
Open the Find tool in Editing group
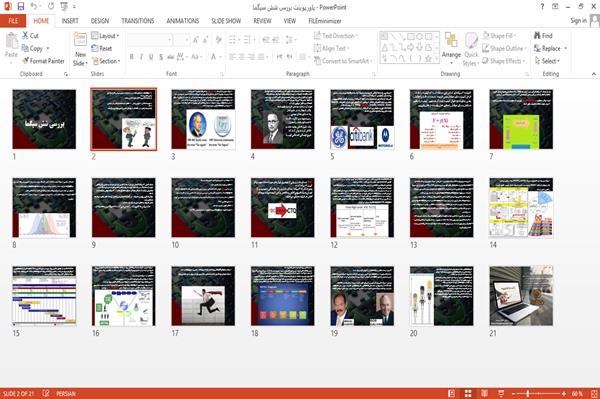(x=543, y=36)
